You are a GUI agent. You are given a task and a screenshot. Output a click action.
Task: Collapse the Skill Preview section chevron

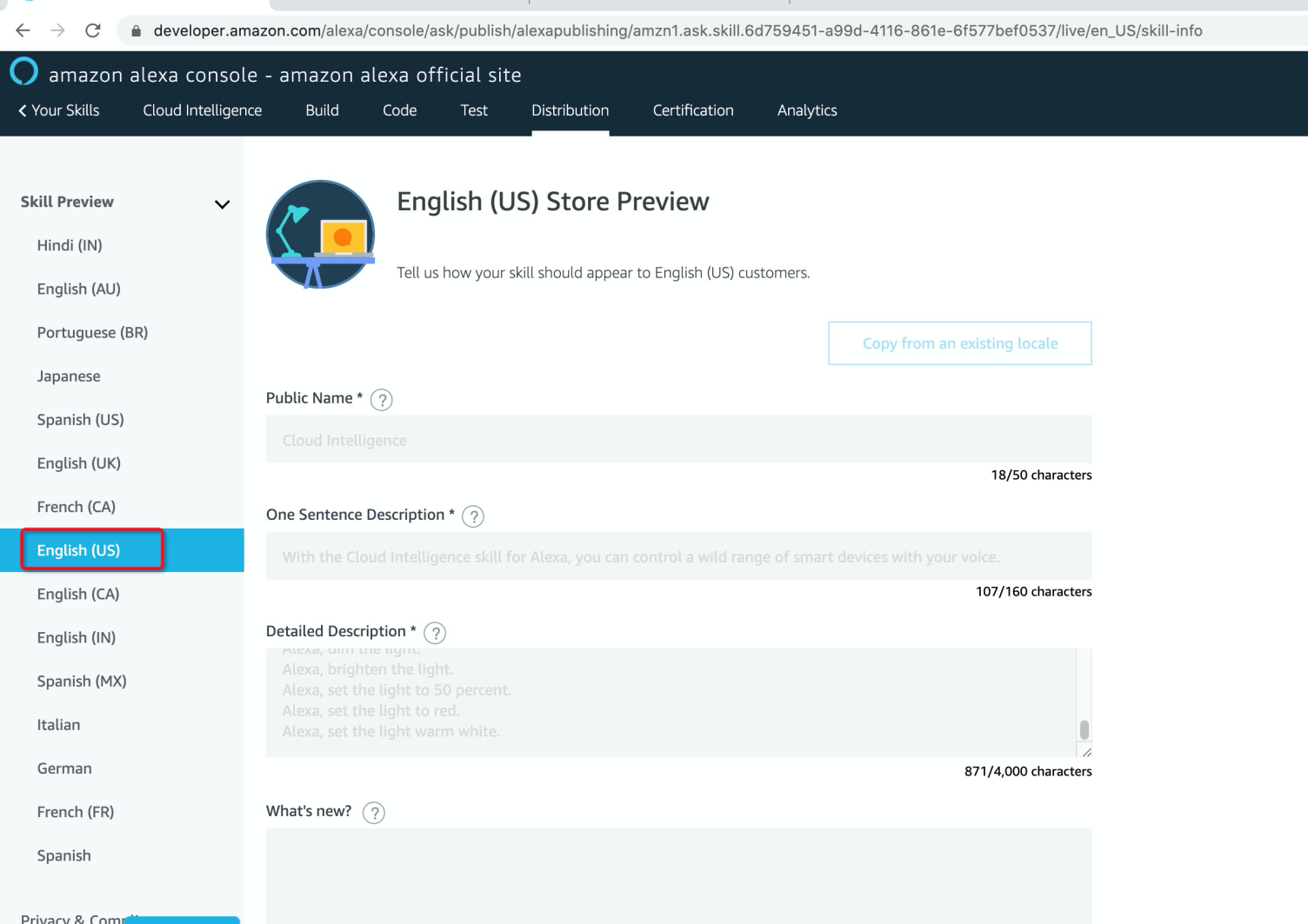tap(223, 204)
